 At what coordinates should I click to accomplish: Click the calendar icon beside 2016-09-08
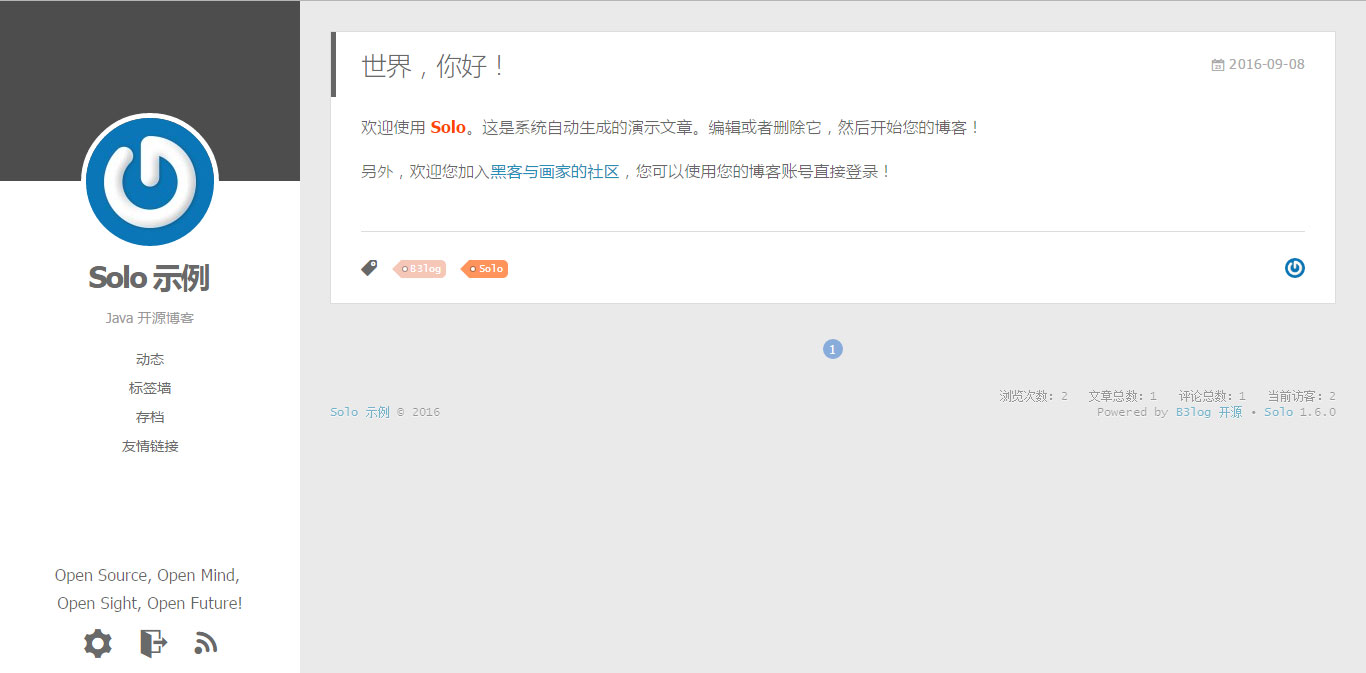1217,65
